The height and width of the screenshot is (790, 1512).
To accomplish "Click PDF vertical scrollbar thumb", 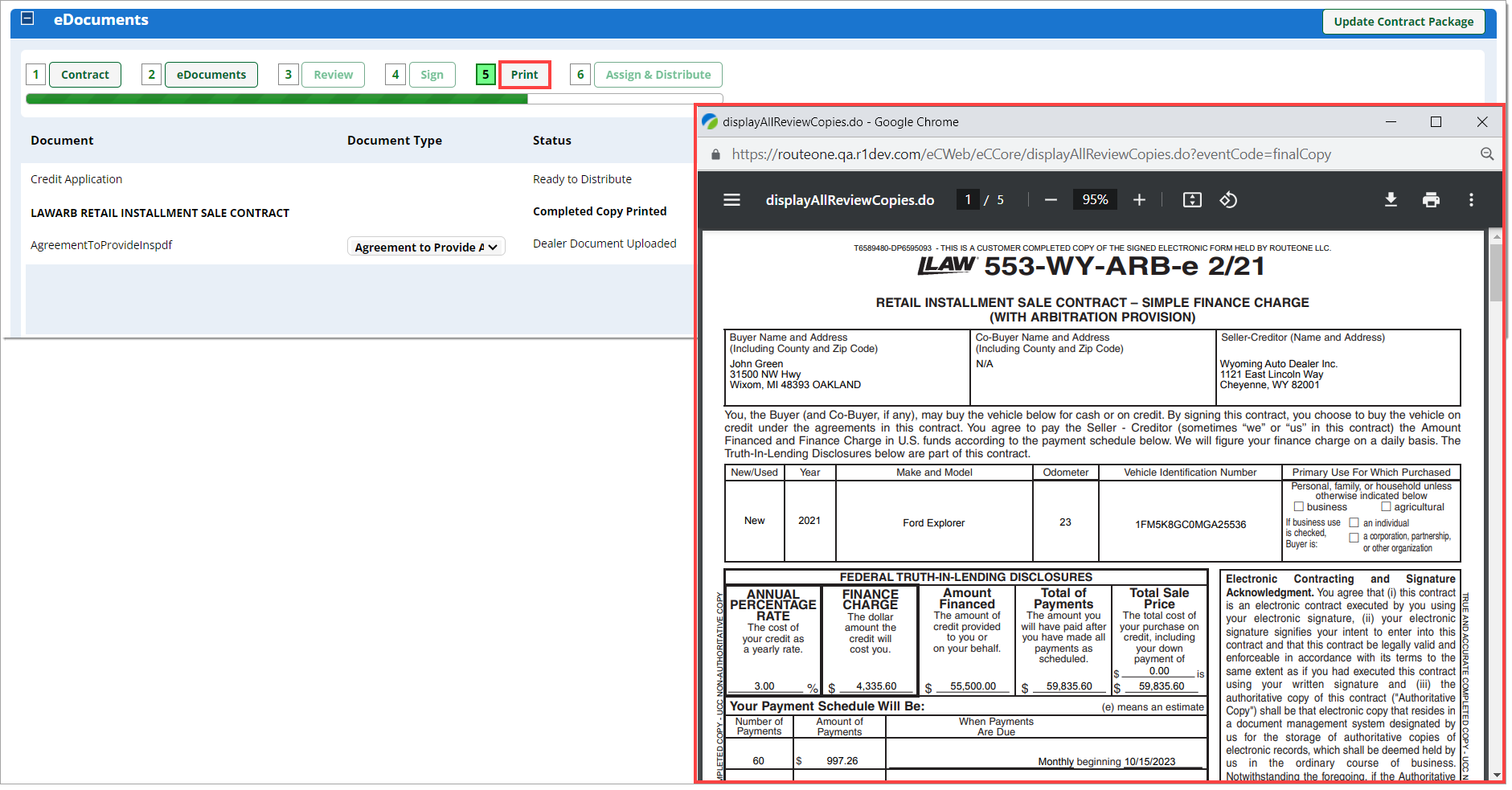I will (1496, 272).
